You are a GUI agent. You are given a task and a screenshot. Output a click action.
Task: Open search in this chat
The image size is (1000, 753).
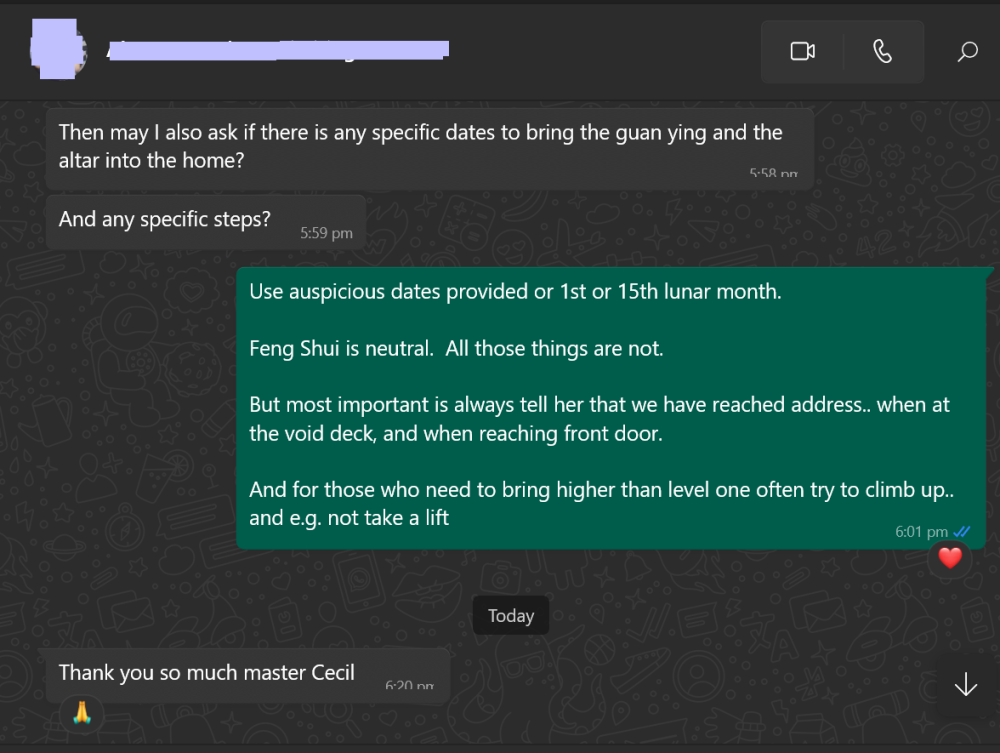[x=967, y=51]
